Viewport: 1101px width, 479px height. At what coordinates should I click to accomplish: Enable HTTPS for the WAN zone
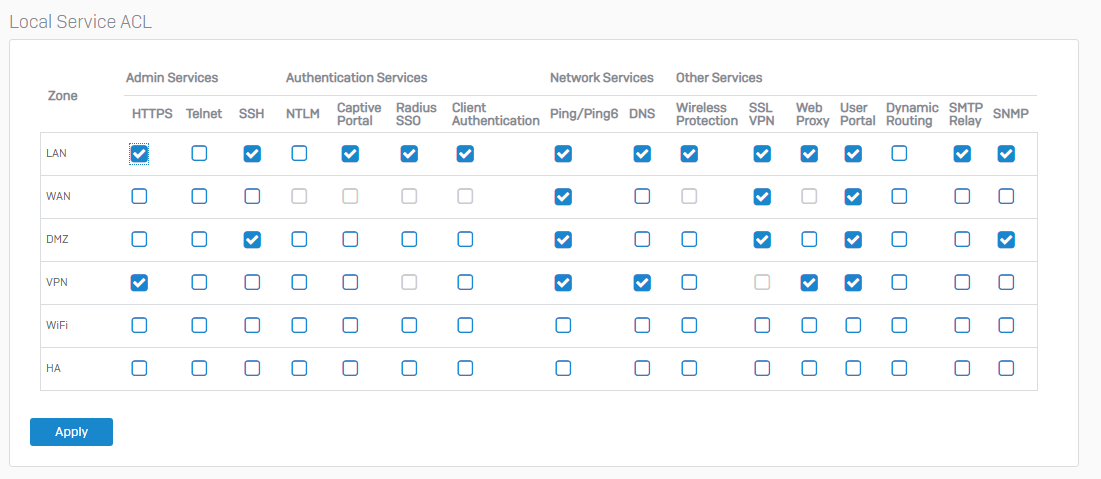click(140, 197)
